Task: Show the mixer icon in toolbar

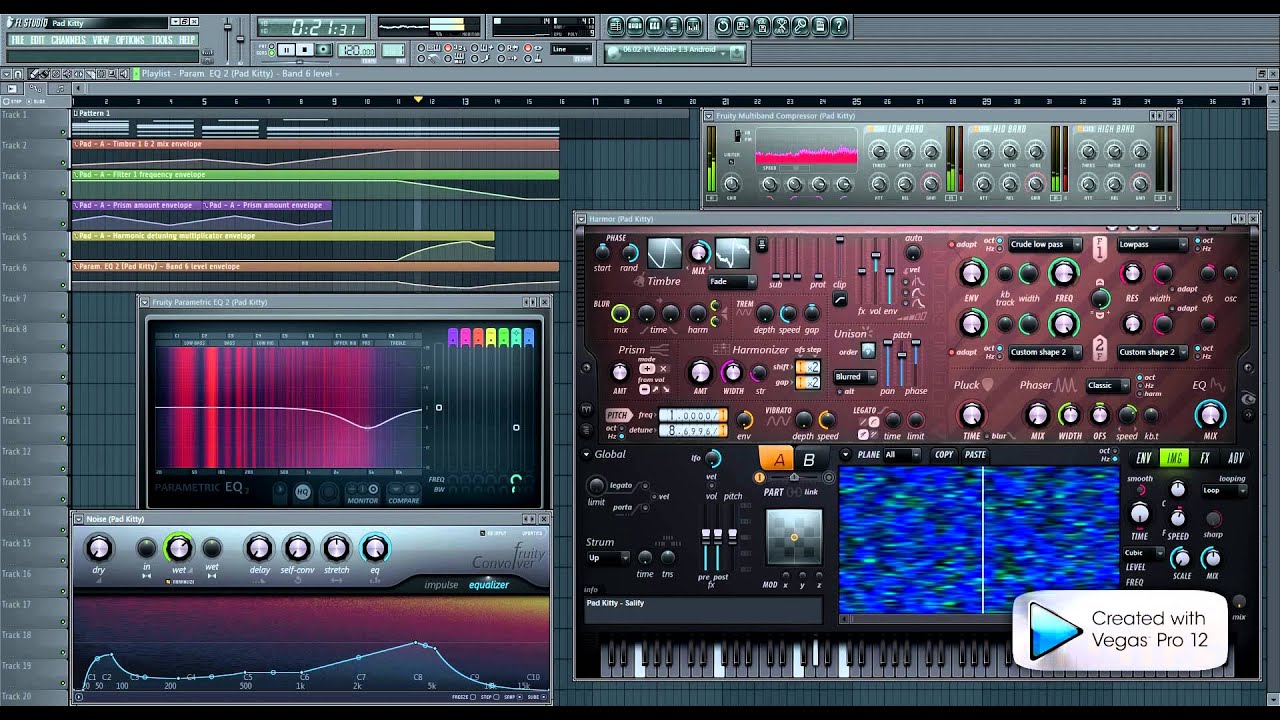Action: coord(692,26)
